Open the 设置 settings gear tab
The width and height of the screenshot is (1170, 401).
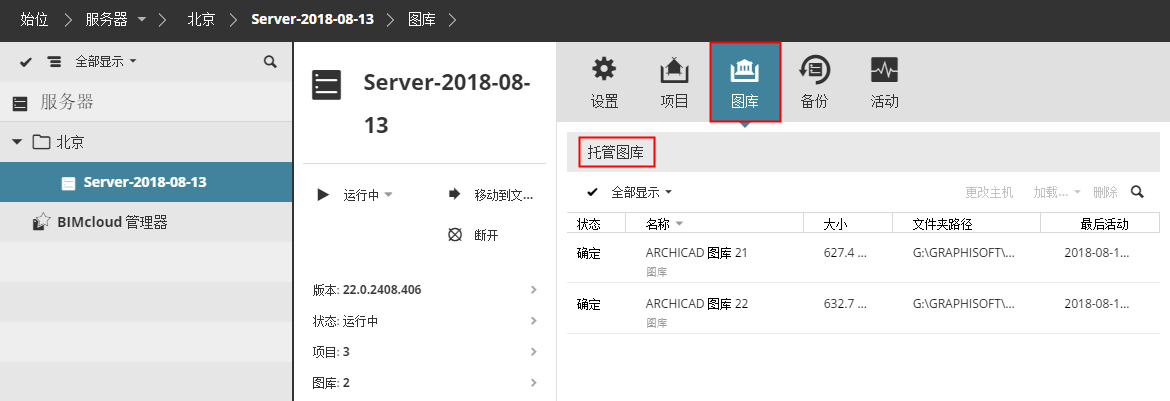point(604,82)
